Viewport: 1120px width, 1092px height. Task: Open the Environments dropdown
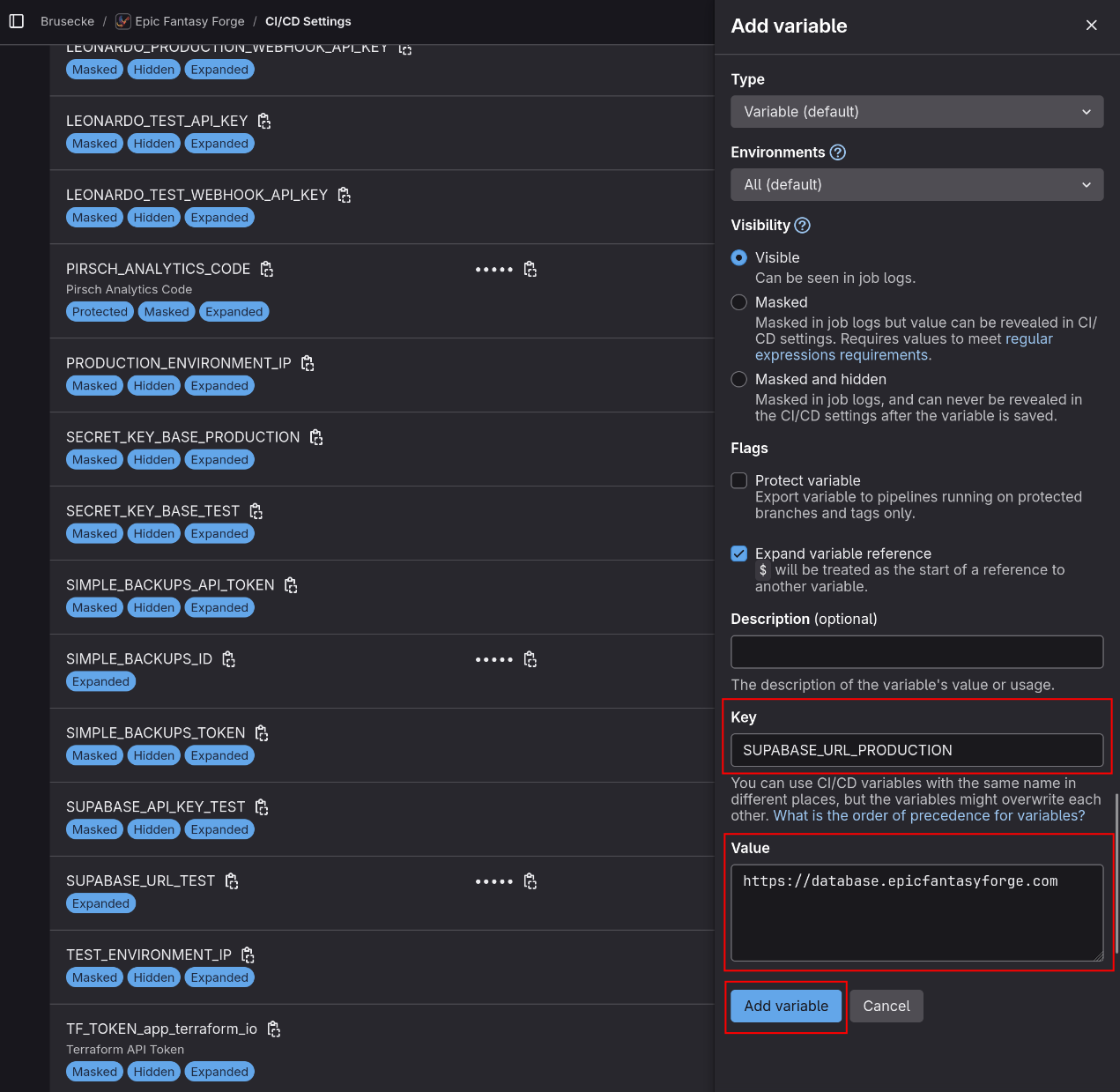click(916, 184)
